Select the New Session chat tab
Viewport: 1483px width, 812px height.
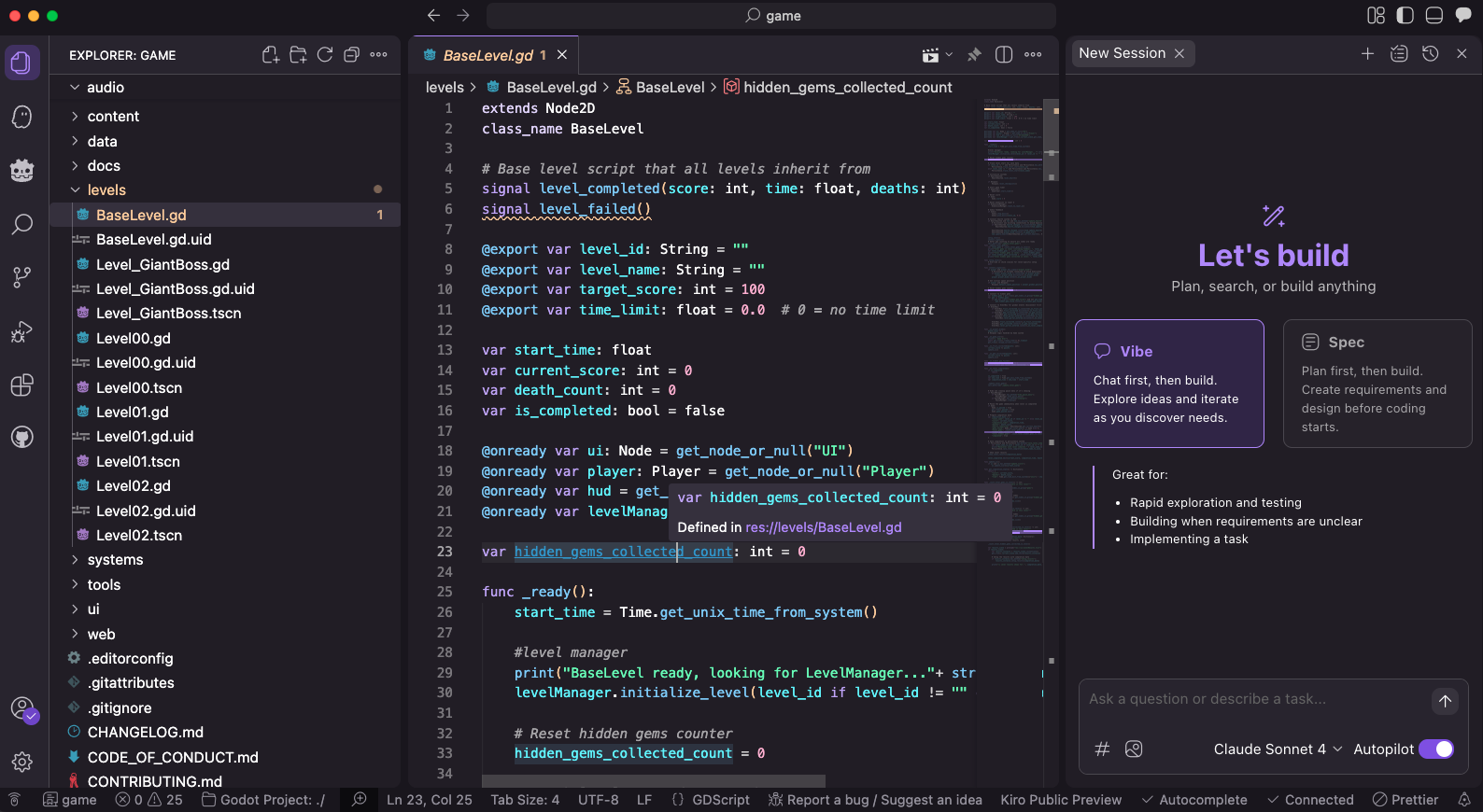tap(1122, 53)
